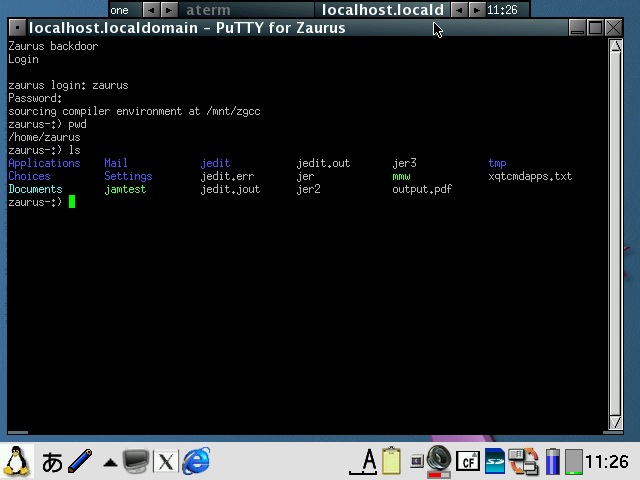Screen dimensions: 640x480
Task: Open the Internet Explorer style browser icon
Action: coord(196,461)
